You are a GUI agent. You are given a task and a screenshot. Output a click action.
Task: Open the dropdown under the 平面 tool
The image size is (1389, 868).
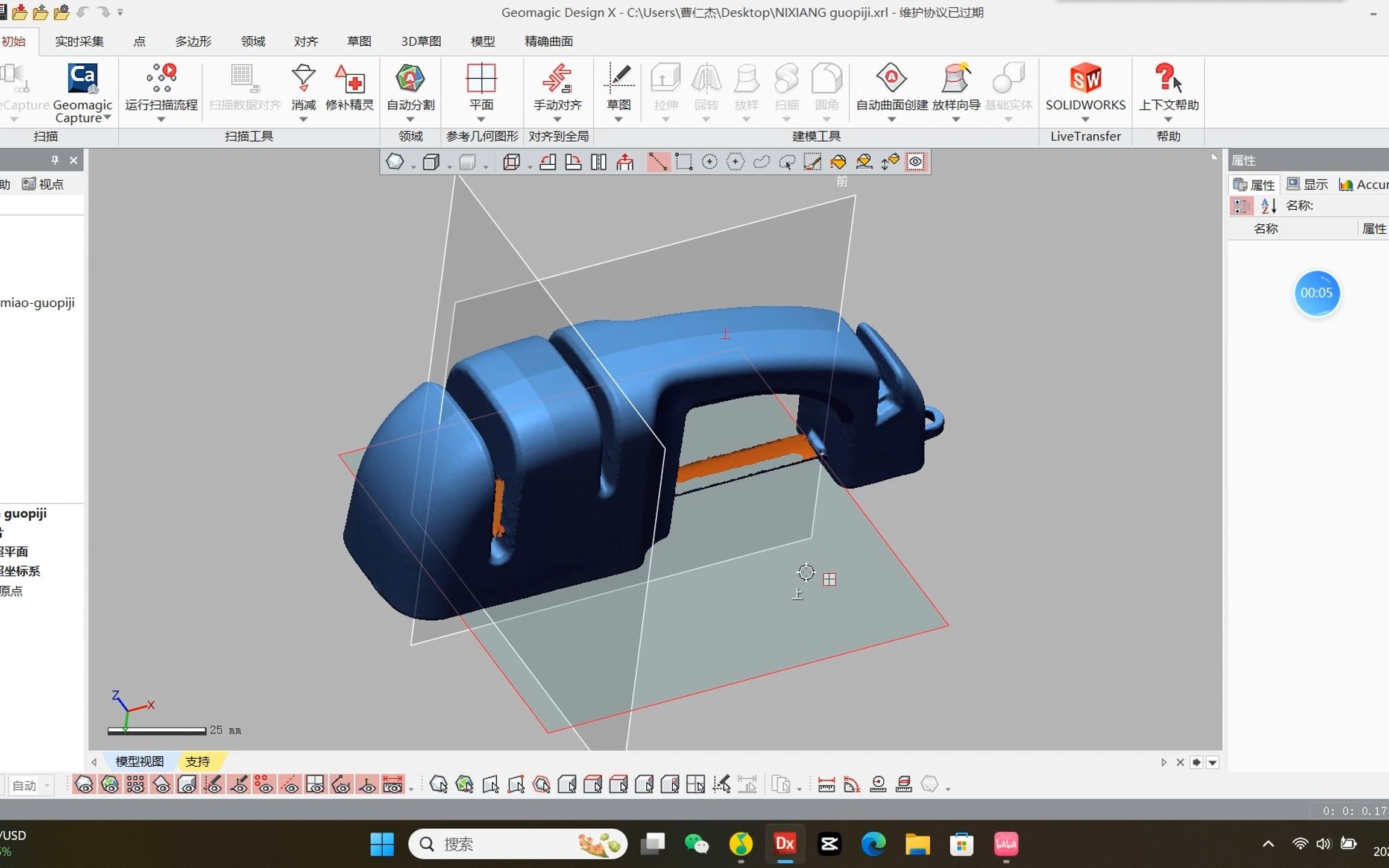click(x=482, y=119)
